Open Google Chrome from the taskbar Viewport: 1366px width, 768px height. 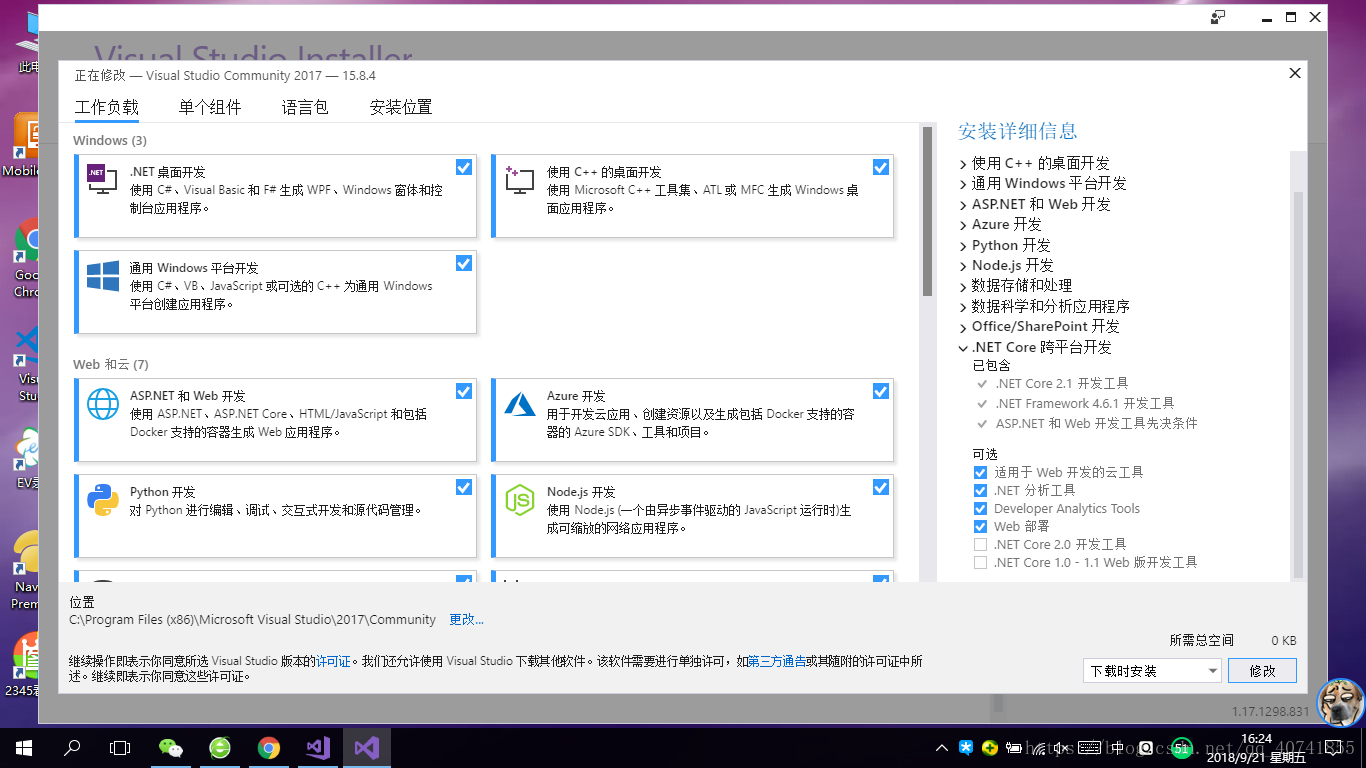(268, 747)
